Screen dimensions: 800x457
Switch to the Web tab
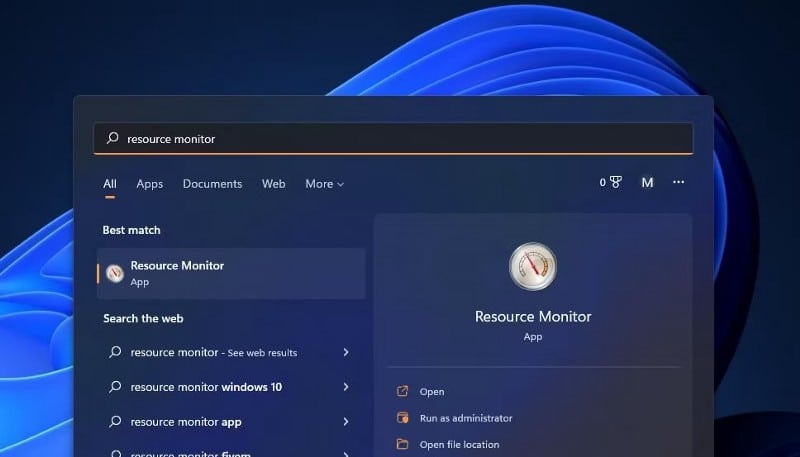(273, 184)
